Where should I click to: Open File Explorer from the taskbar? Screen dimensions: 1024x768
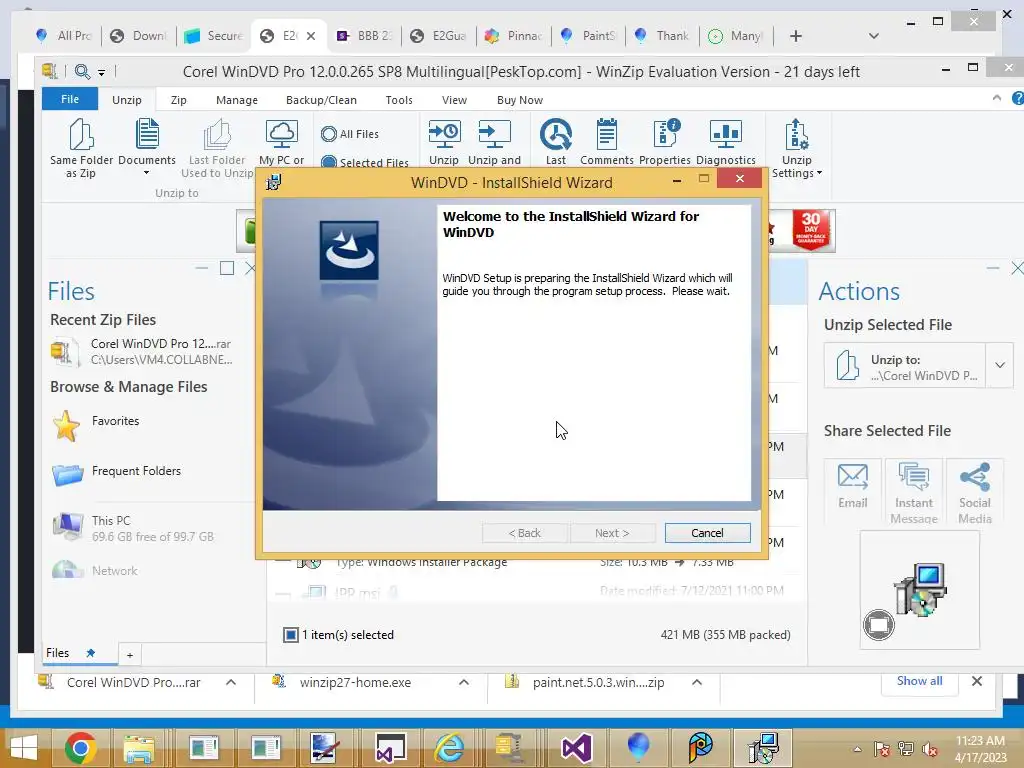139,747
